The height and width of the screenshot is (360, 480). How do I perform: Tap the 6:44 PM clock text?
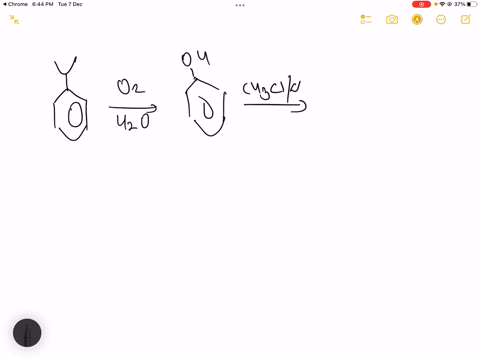coord(43,4)
